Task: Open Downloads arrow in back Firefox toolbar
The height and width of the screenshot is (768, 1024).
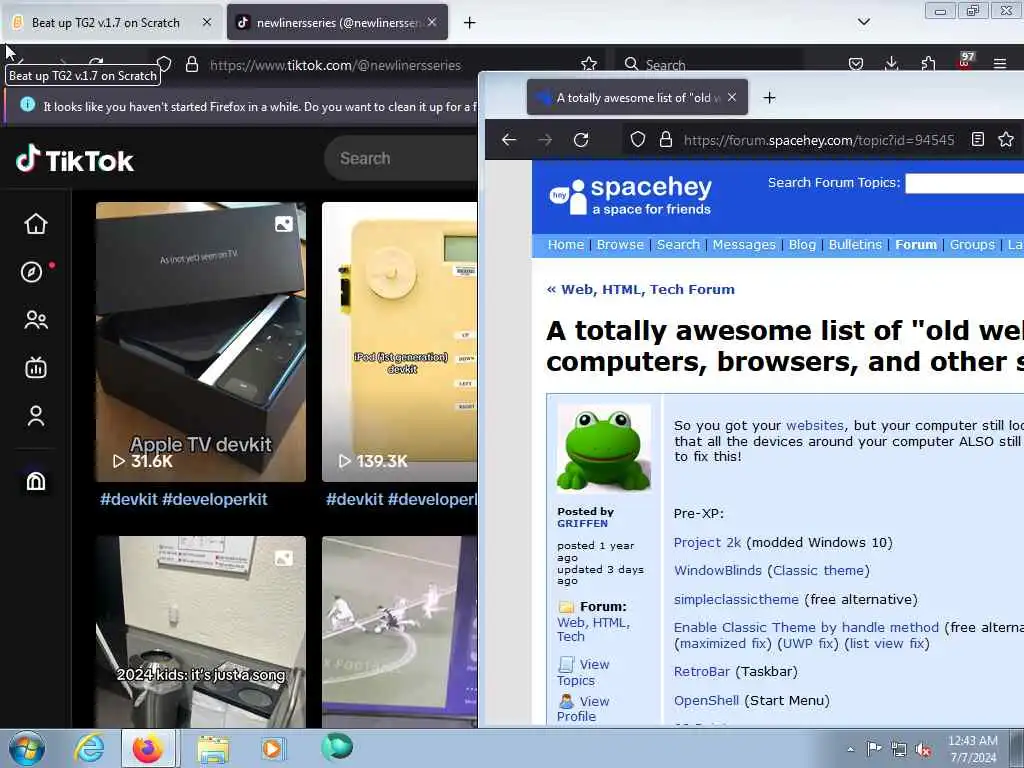Action: pos(891,64)
